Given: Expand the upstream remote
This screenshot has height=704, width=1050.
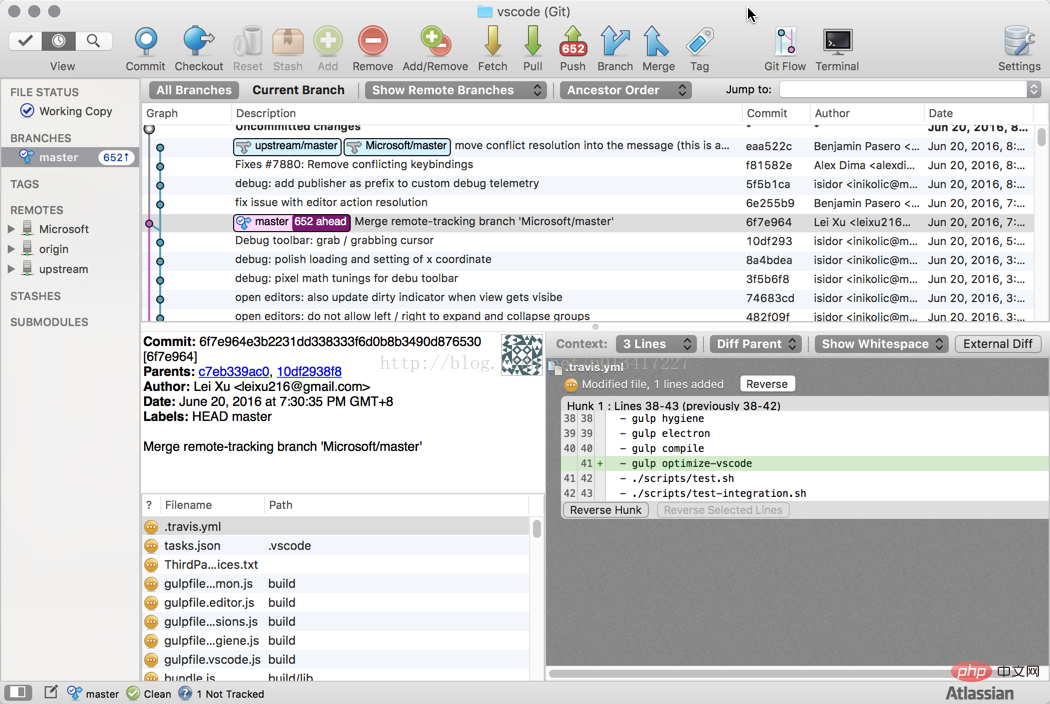Looking at the screenshot, I should pos(11,269).
